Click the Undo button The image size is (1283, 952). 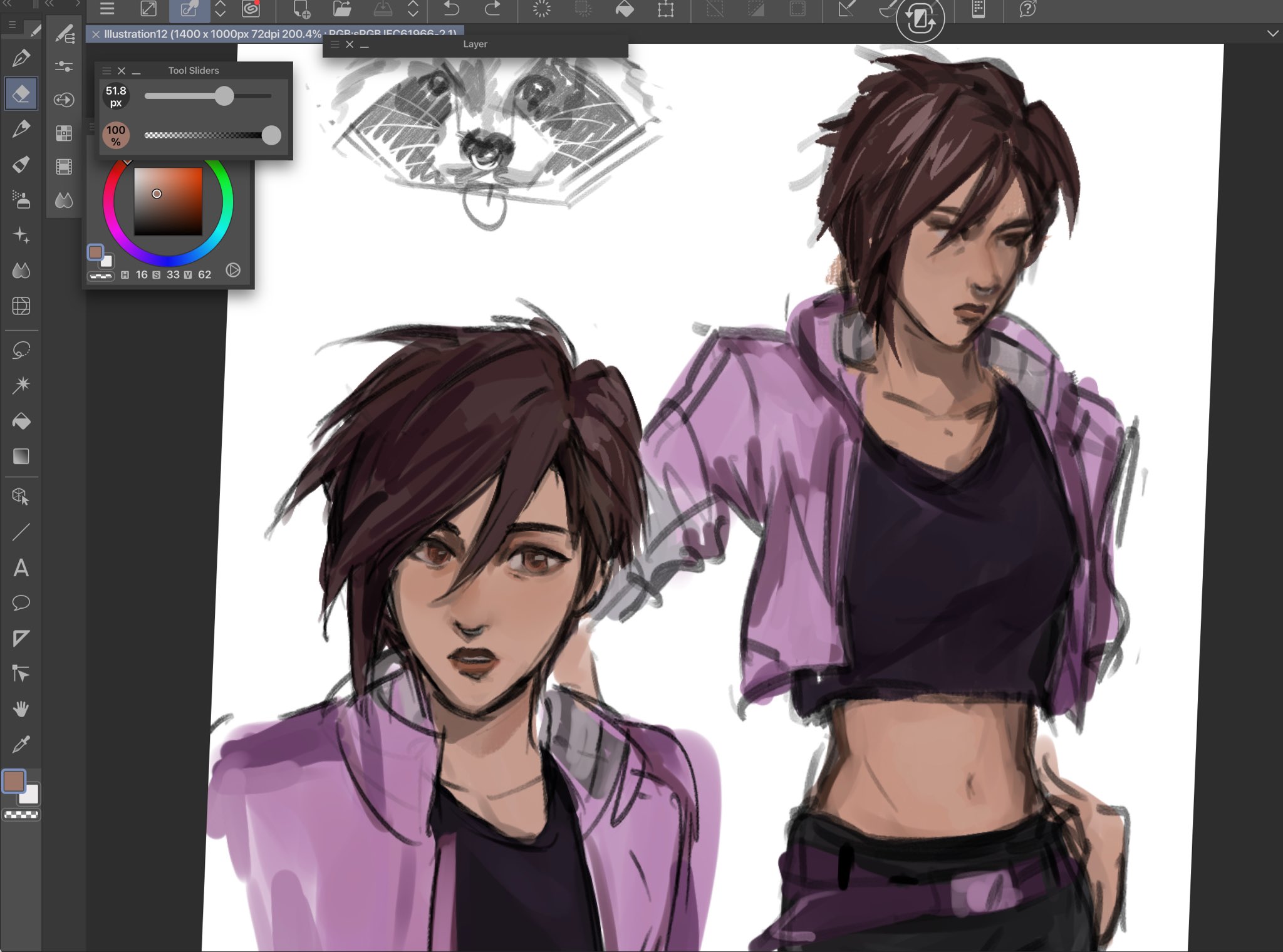(452, 9)
